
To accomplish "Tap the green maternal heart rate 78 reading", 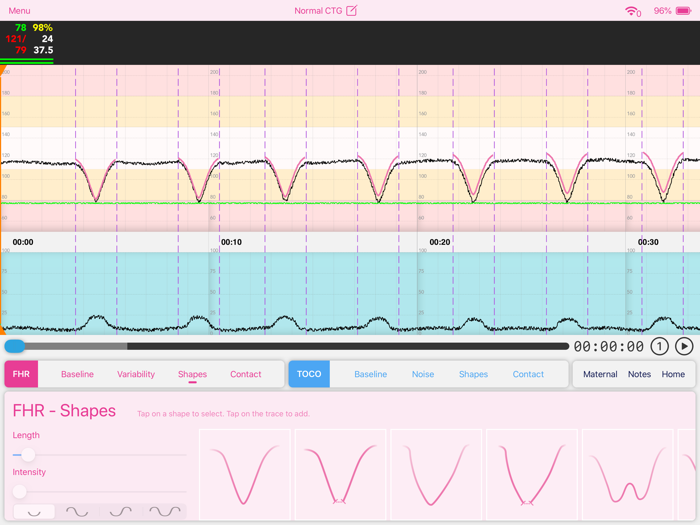I will point(21,28).
